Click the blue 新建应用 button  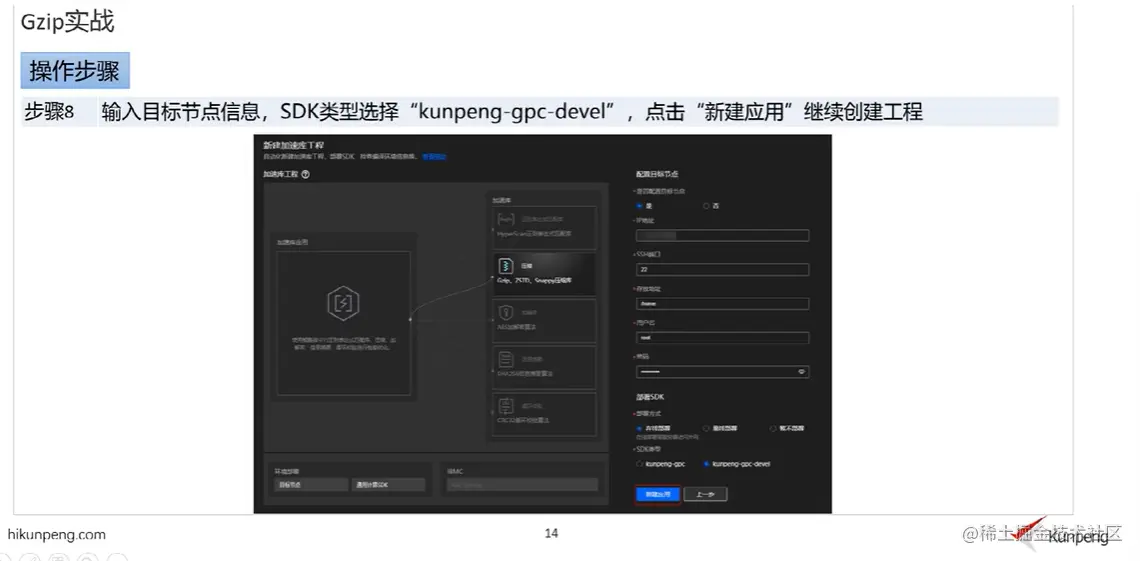click(658, 494)
